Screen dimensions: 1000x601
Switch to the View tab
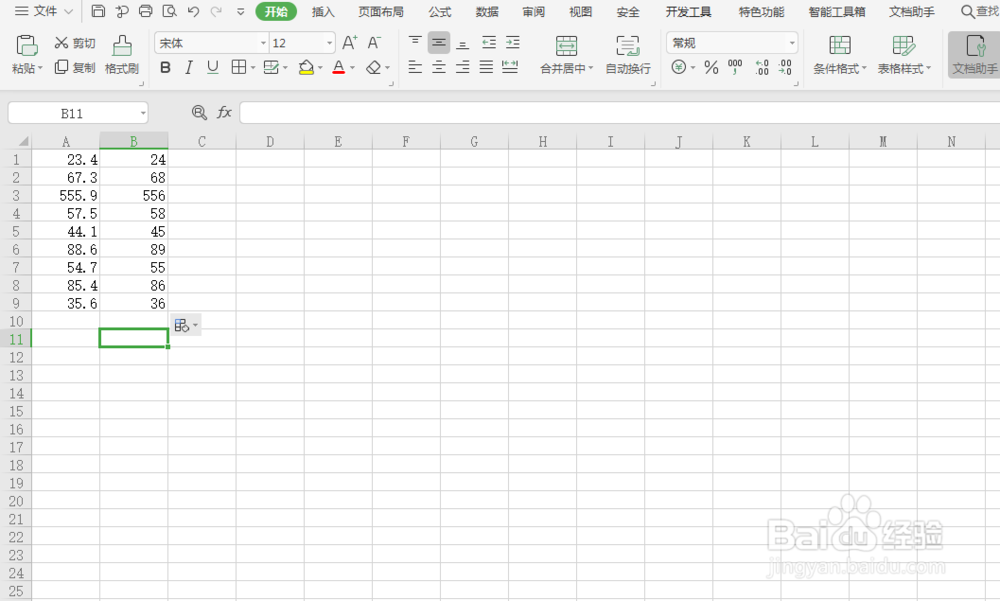click(580, 11)
